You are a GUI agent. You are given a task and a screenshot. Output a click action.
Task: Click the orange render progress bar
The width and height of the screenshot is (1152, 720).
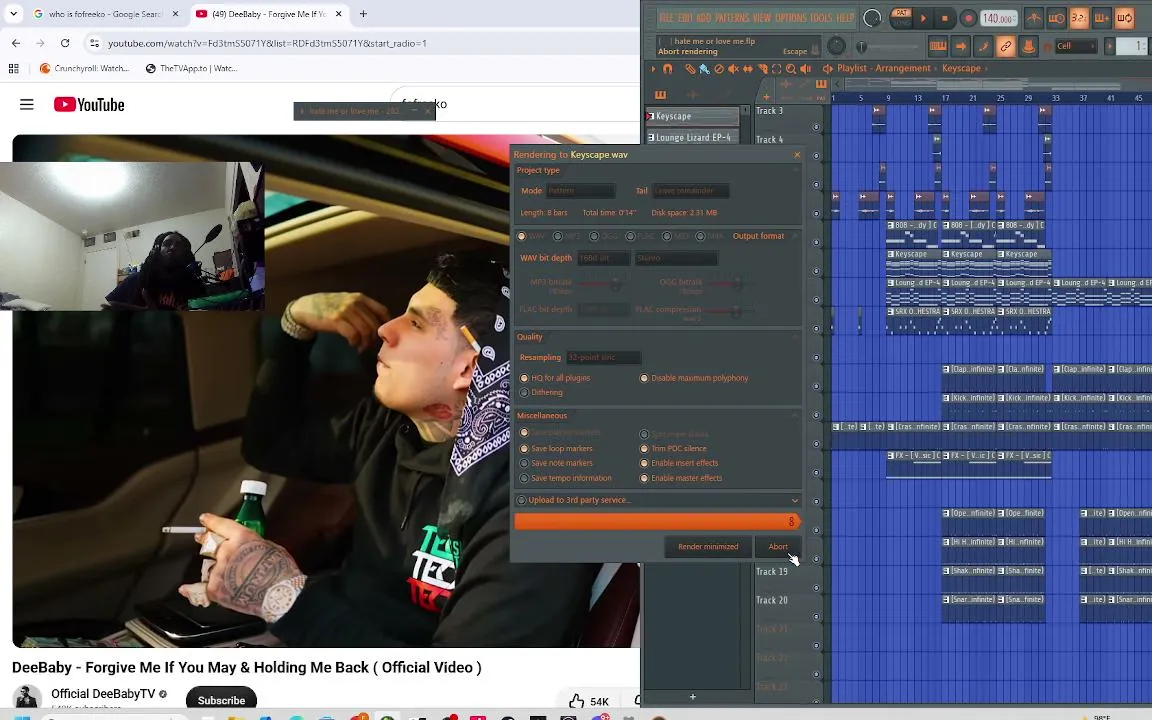click(x=657, y=522)
